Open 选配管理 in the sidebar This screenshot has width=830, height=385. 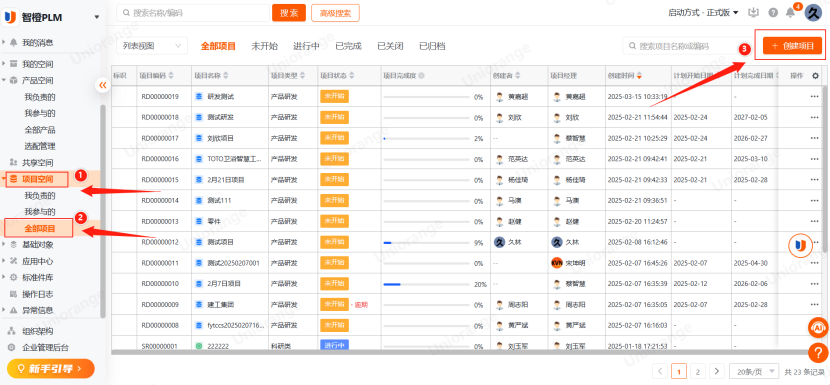[40, 146]
